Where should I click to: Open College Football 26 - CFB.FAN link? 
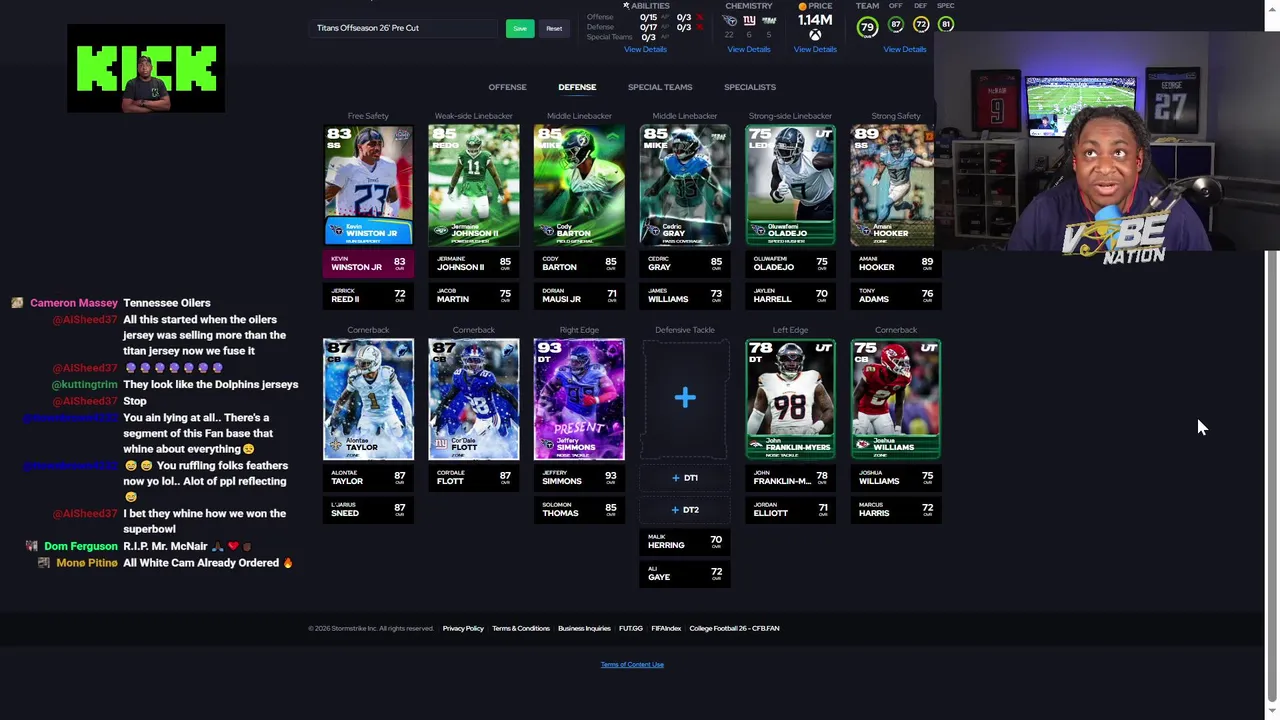coord(734,628)
